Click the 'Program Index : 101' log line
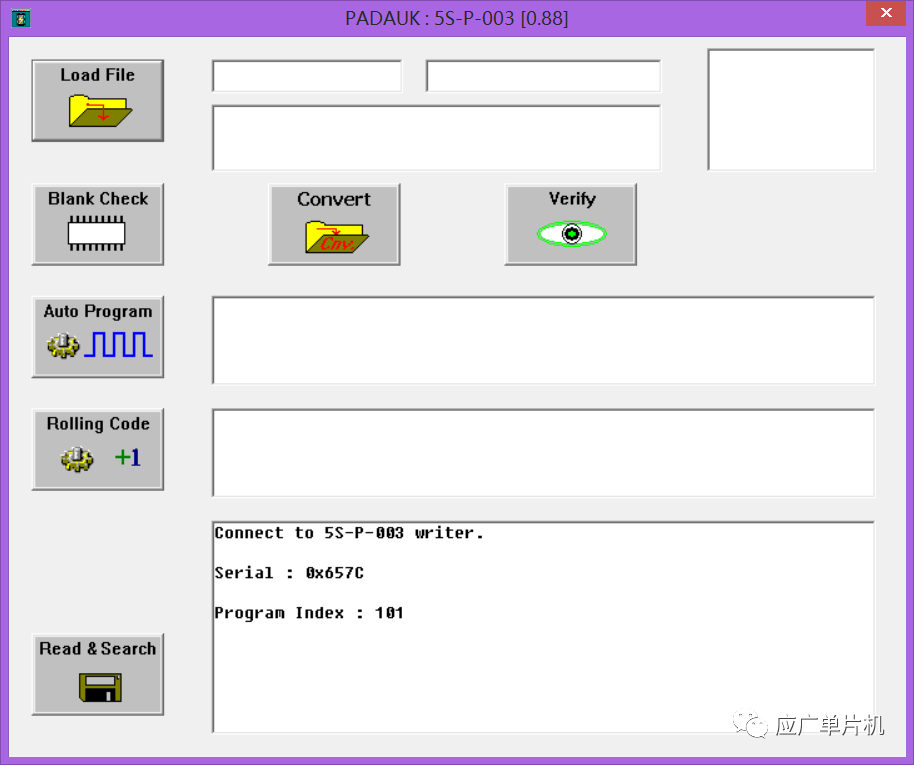This screenshot has width=914, height=765. click(309, 613)
